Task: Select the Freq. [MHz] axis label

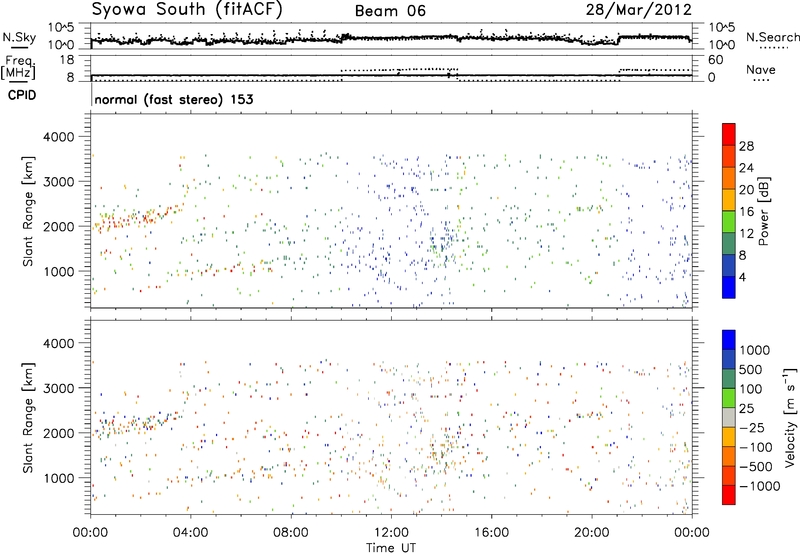Action: tap(18, 67)
